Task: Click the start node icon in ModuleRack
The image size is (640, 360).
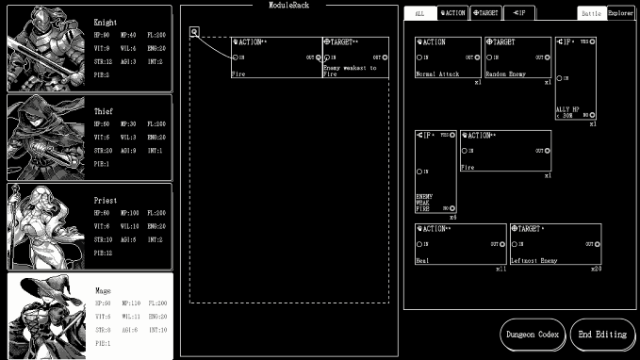Action: (x=194, y=32)
